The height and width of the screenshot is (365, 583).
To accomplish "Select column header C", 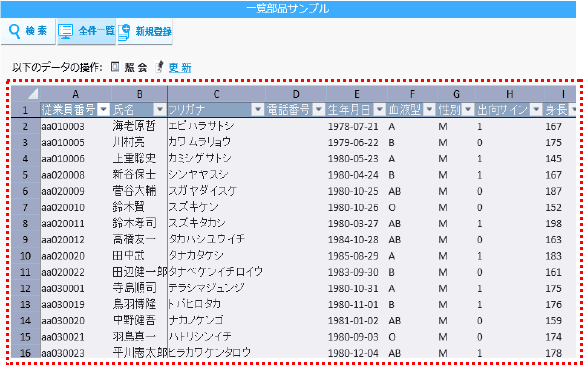I will (216, 94).
